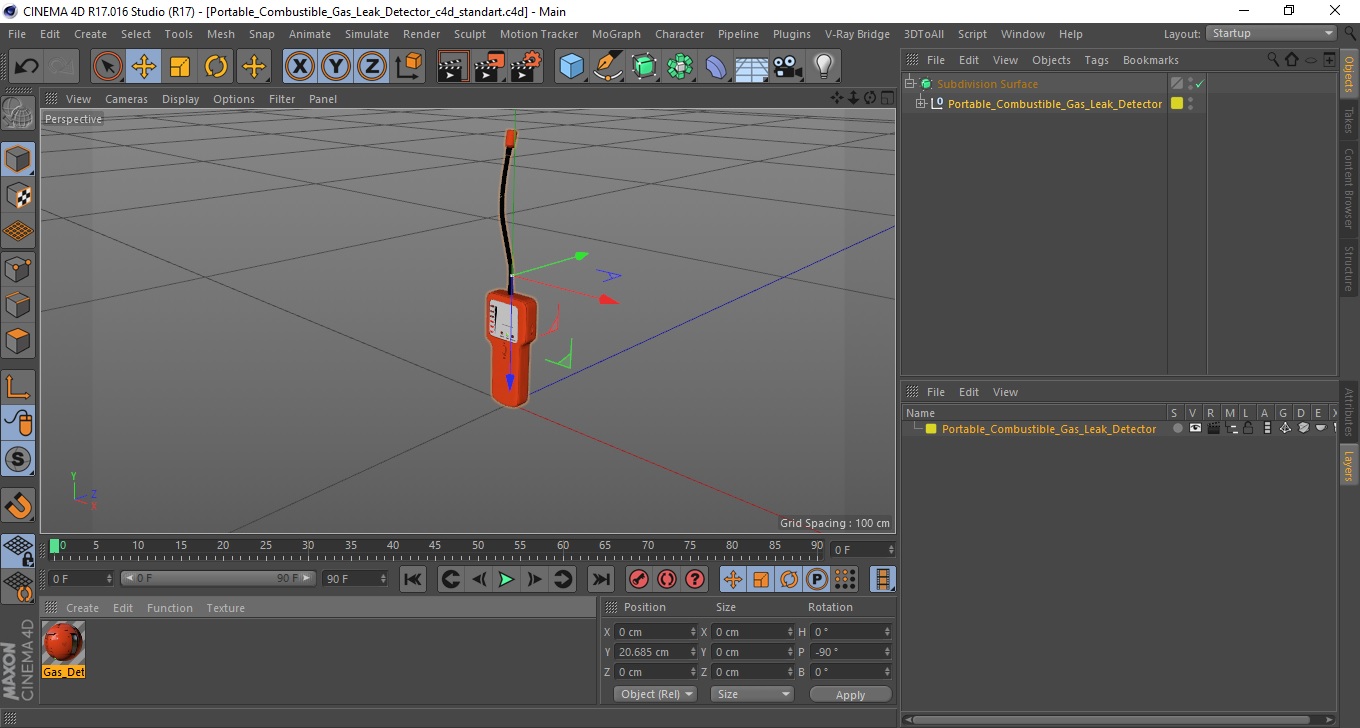Activate the Move tool
This screenshot has height=728, width=1360.
(x=144, y=67)
